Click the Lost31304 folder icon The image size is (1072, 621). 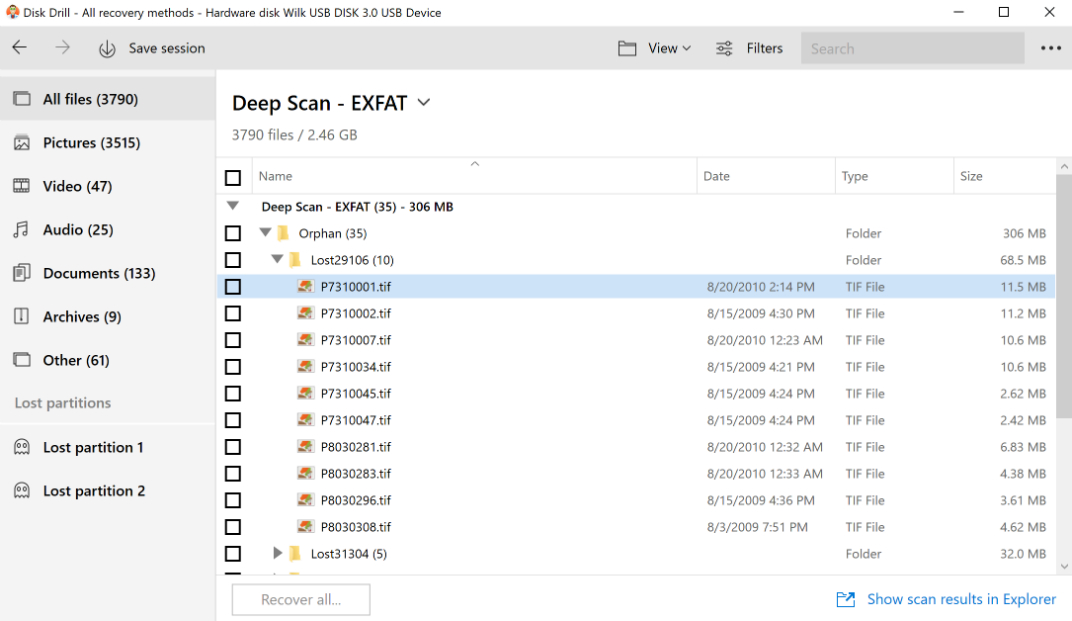coord(295,553)
